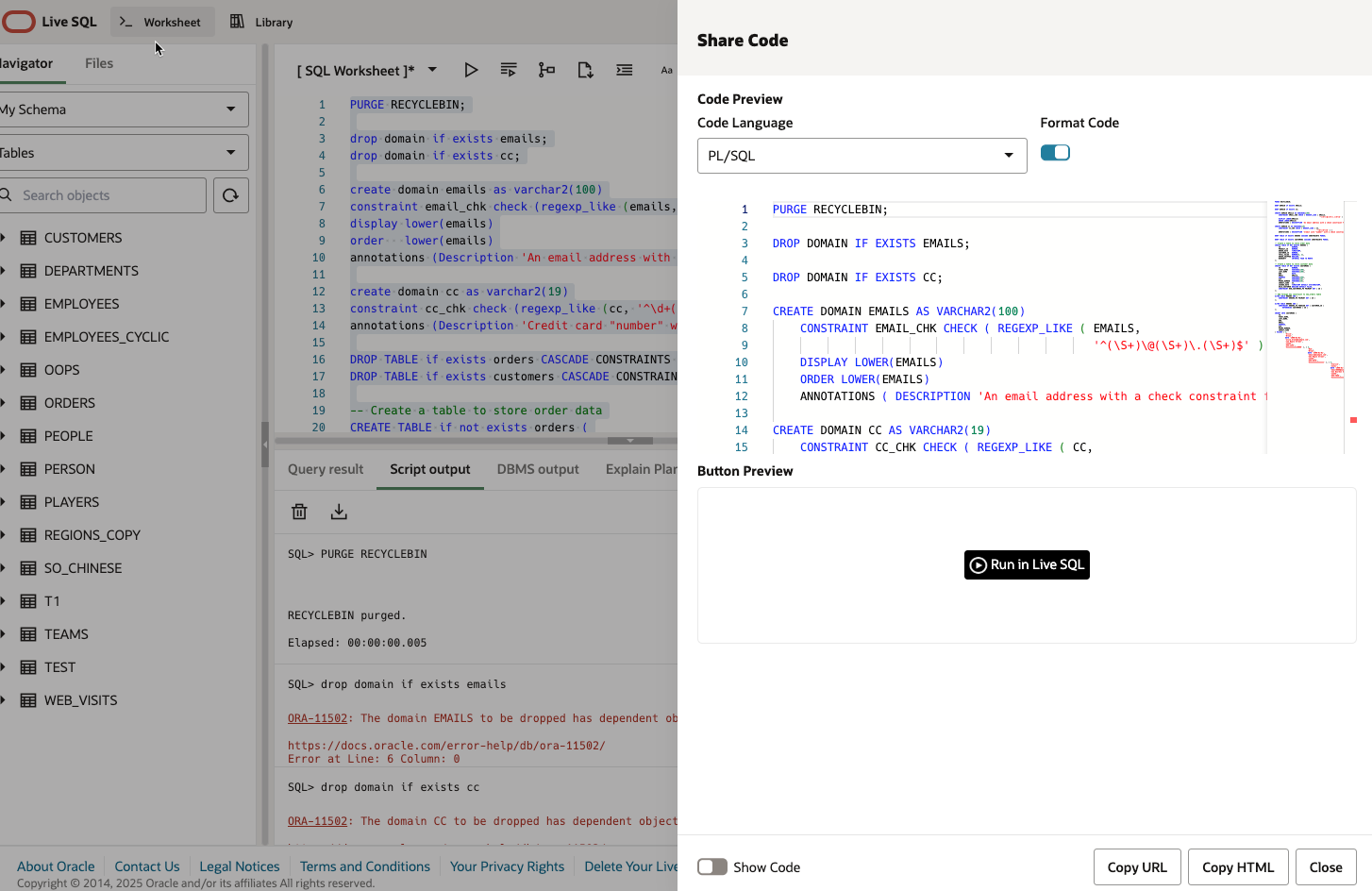Download the script output
Viewport: 1372px width, 891px height.
[339, 512]
